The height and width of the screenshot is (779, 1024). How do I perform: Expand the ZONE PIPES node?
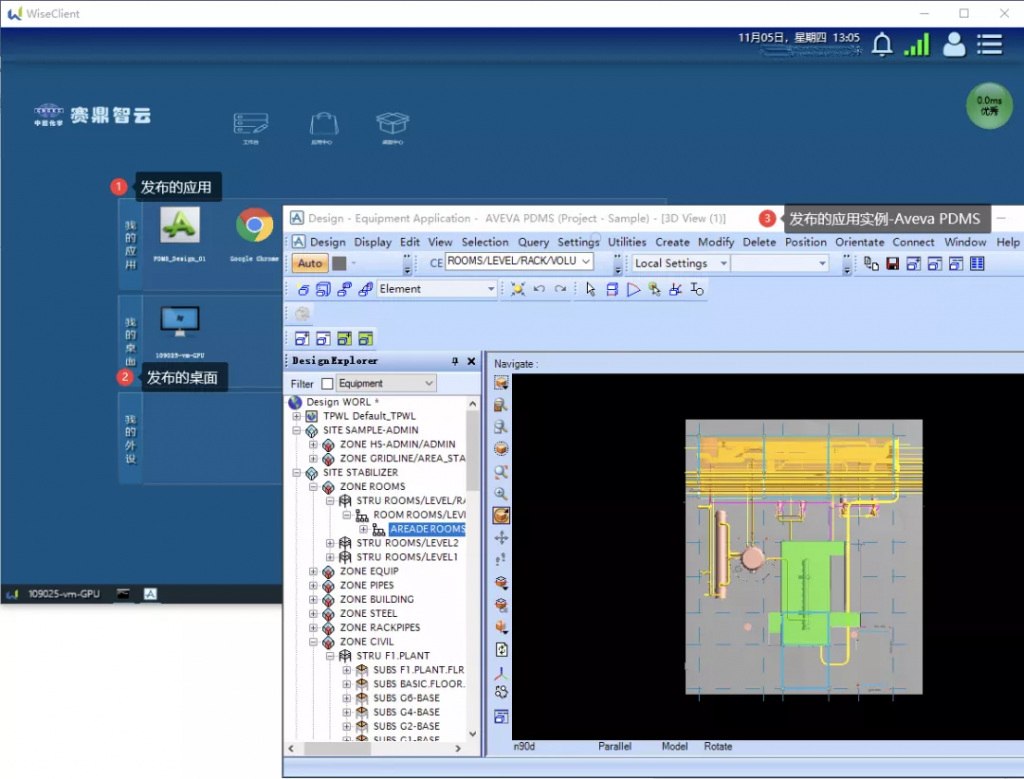[313, 586]
